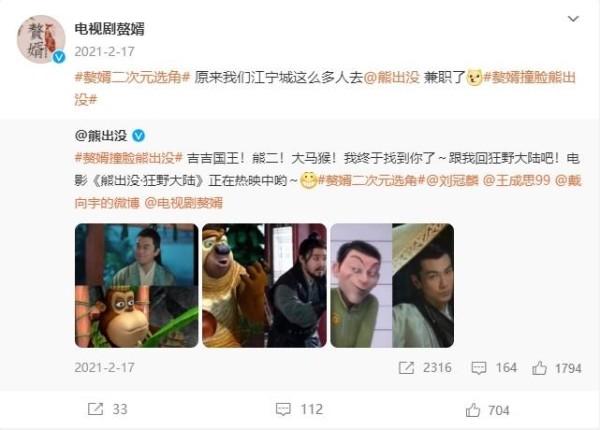600x430 pixels.
Task: Click the repost icon showing 2316
Action: (x=406, y=368)
